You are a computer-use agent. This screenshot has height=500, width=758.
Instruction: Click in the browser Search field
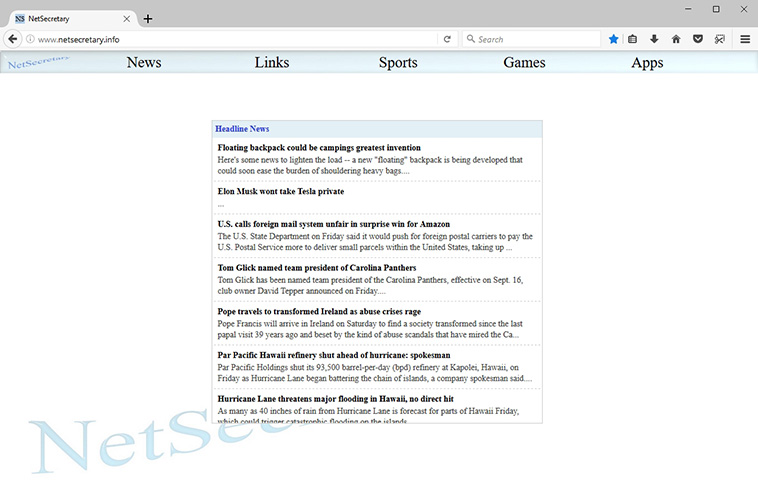click(535, 39)
